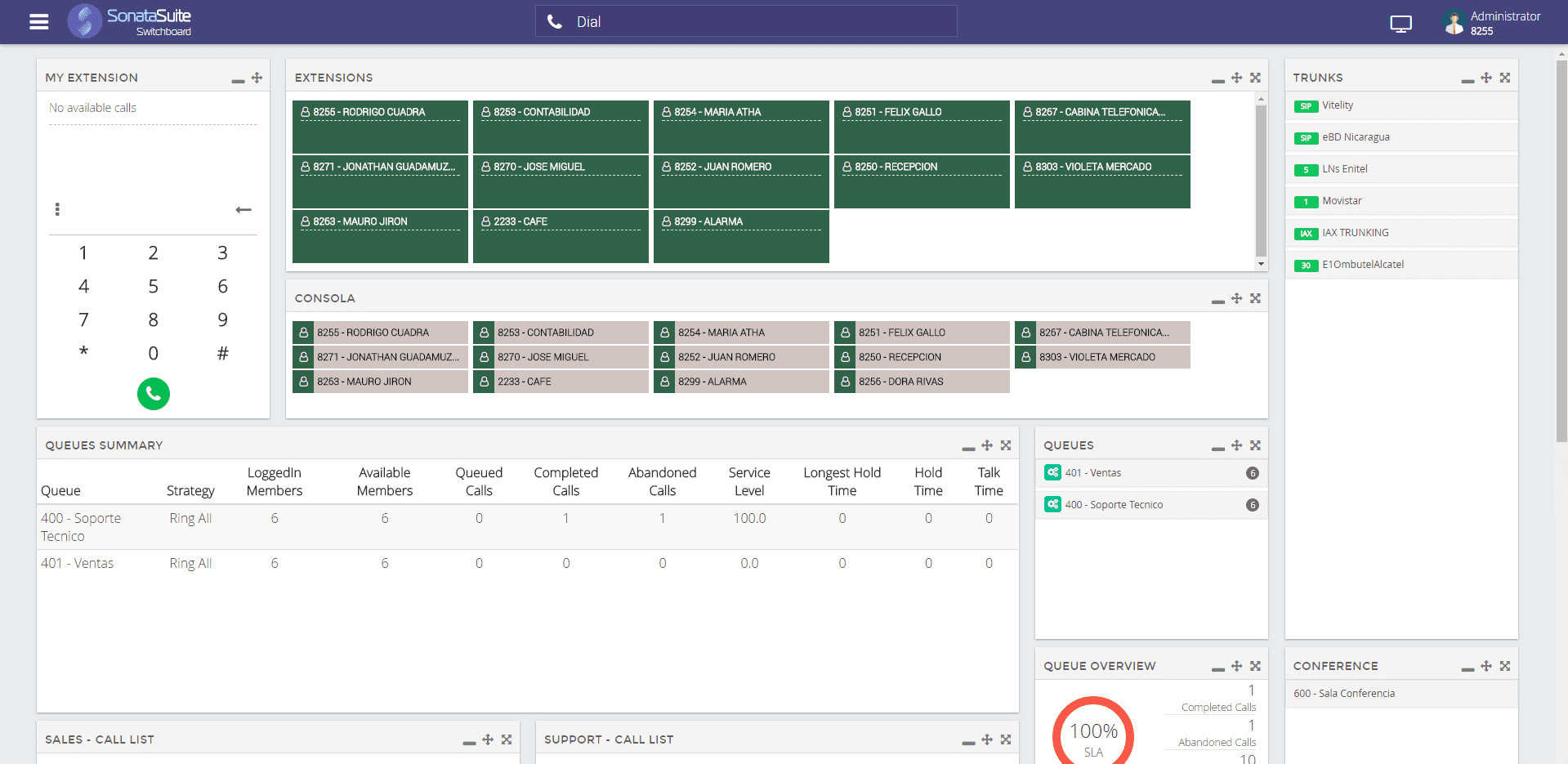Select extension 8255 - Rodrigo Cuadra tile

(x=380, y=127)
